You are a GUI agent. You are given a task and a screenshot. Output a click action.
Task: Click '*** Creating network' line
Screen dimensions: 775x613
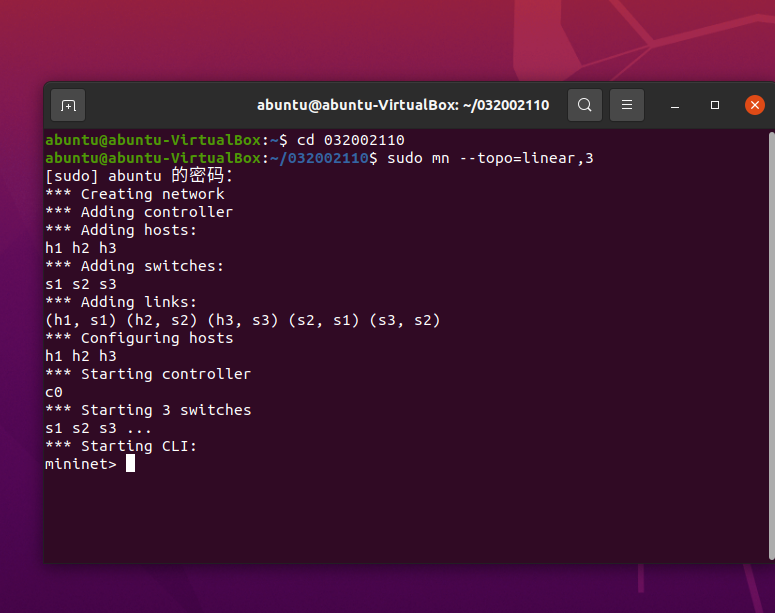[x=135, y=194]
